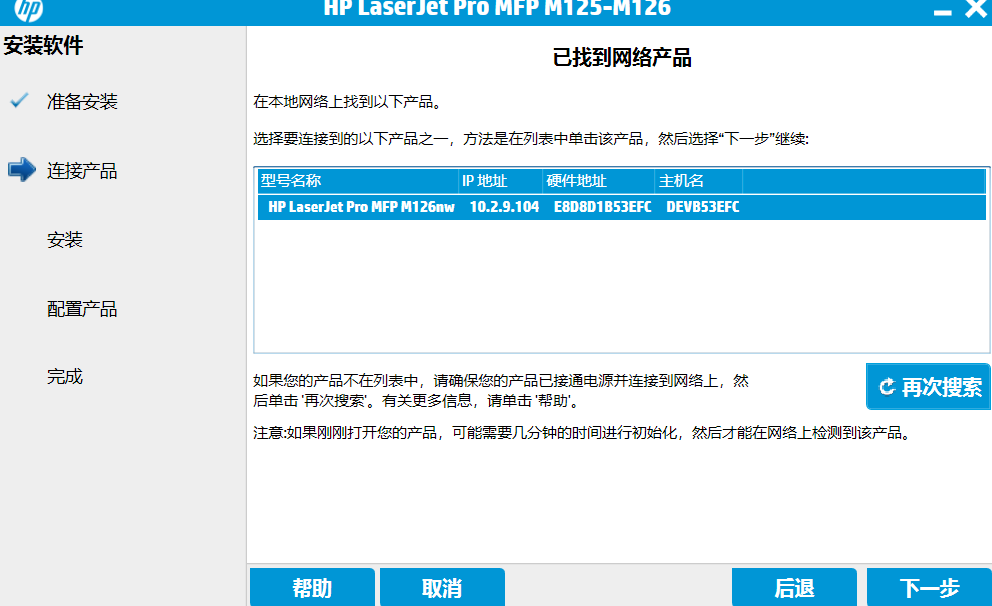The width and height of the screenshot is (992, 606).
Task: Click the refresh icon in 再次搜索 button
Action: pyautogui.click(x=887, y=386)
